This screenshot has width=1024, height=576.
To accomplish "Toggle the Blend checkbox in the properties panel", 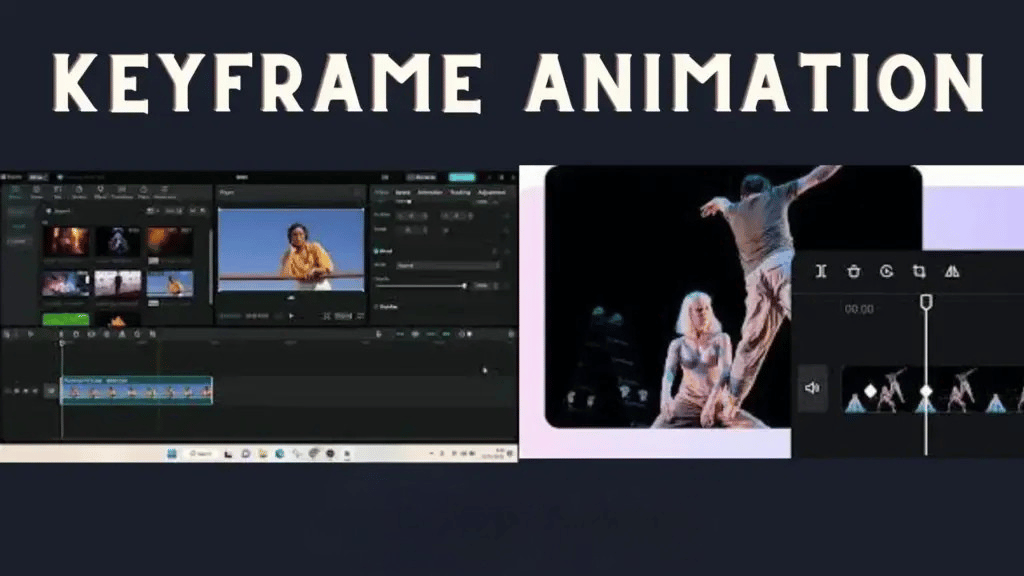I will pos(377,251).
